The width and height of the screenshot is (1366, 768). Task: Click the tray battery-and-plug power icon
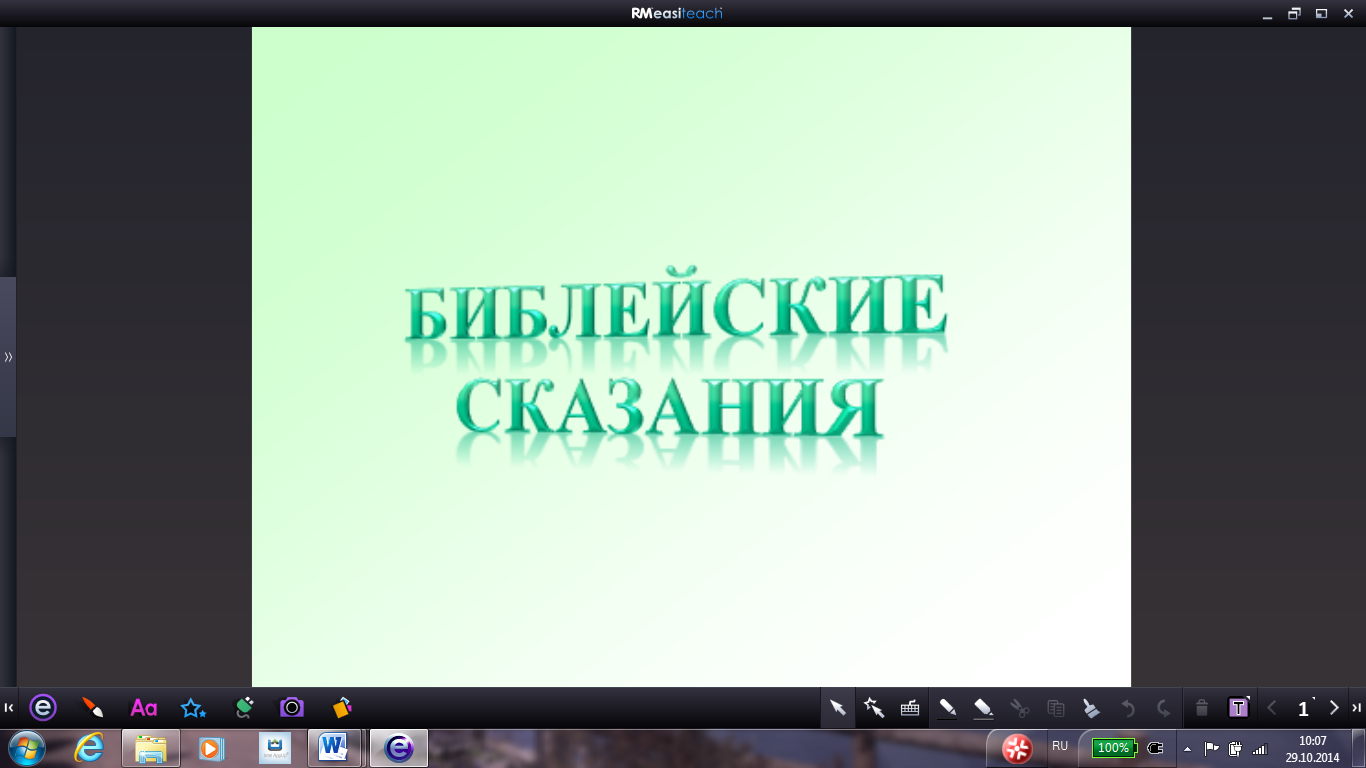1235,748
